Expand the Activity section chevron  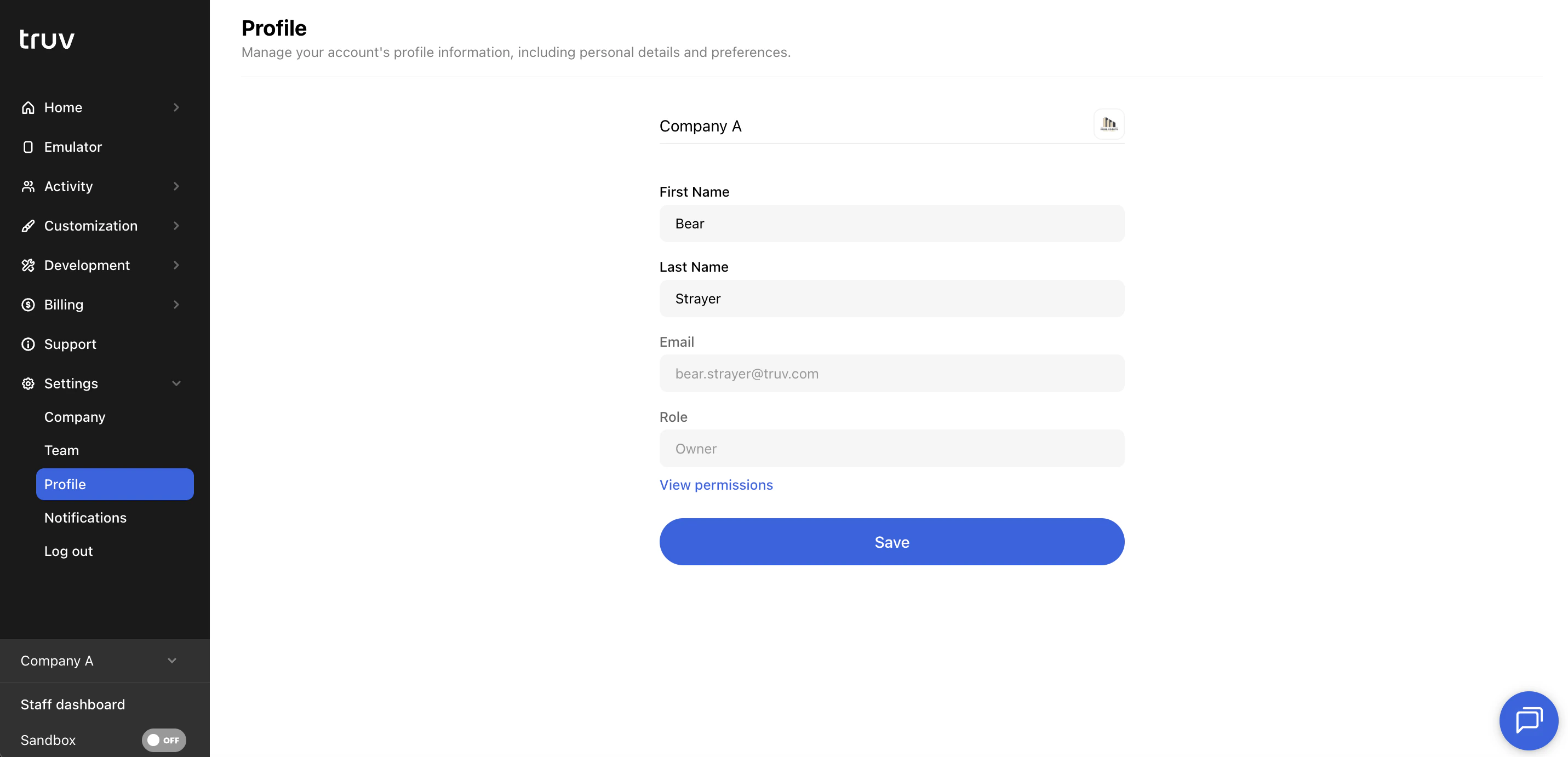(176, 186)
